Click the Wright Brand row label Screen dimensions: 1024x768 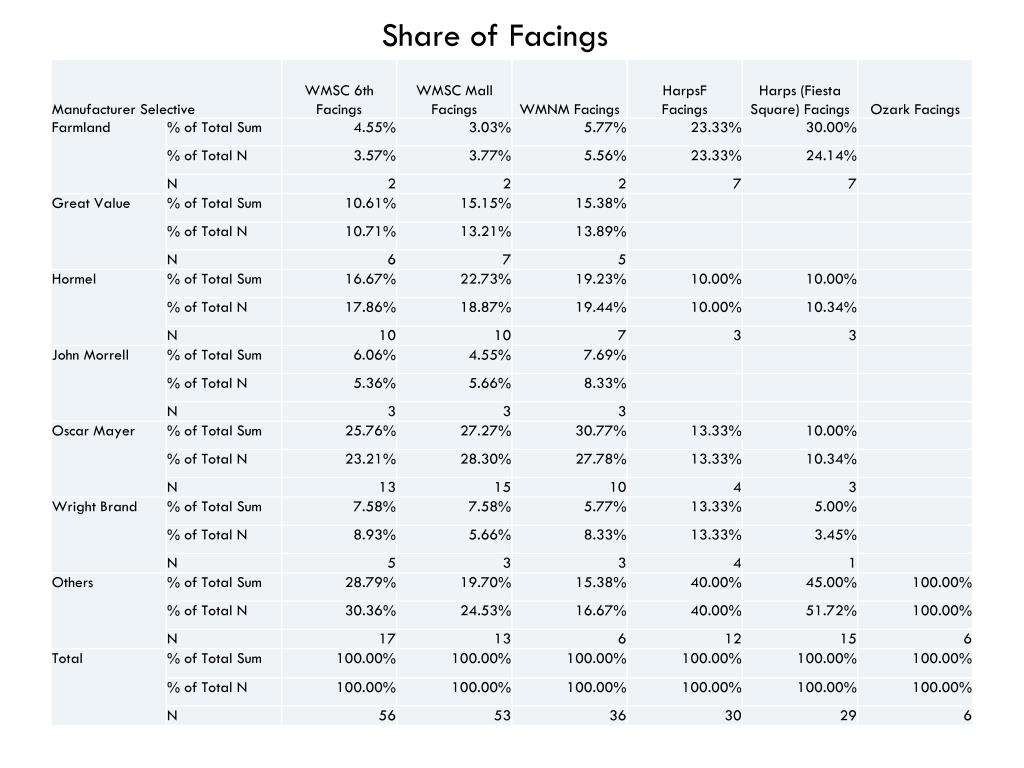95,507
